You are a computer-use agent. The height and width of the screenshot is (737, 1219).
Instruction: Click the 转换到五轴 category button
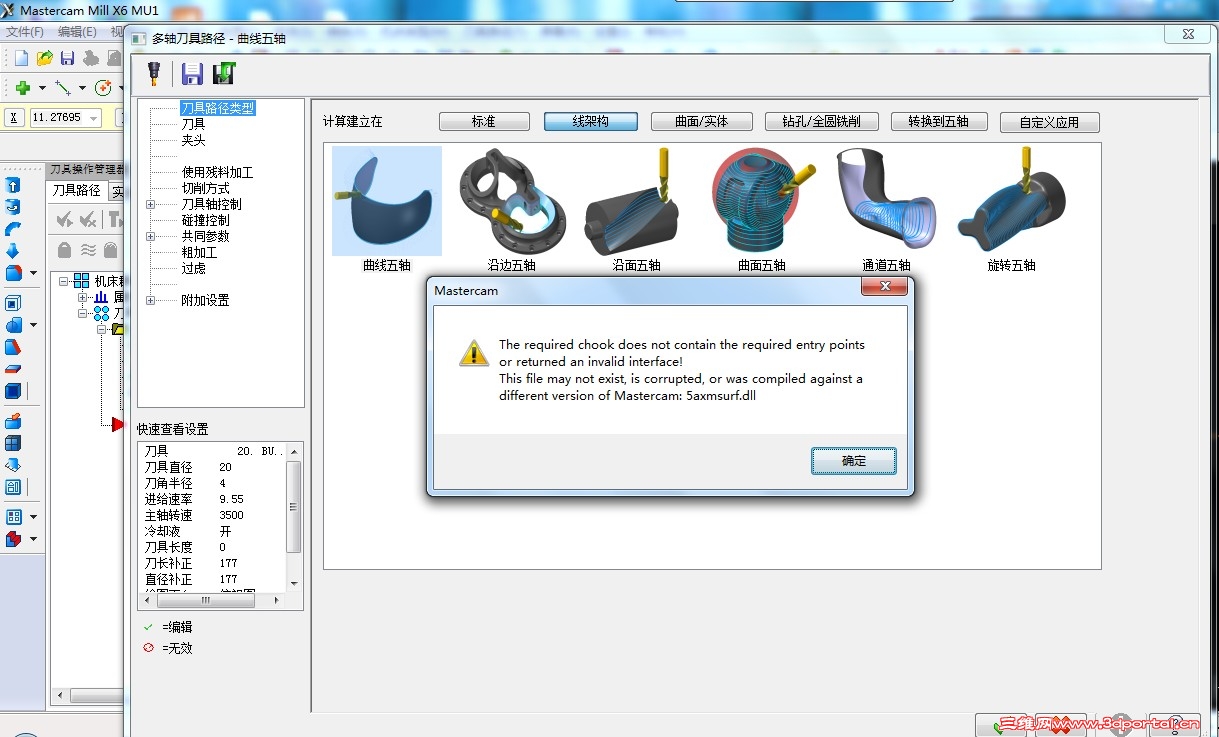939,121
